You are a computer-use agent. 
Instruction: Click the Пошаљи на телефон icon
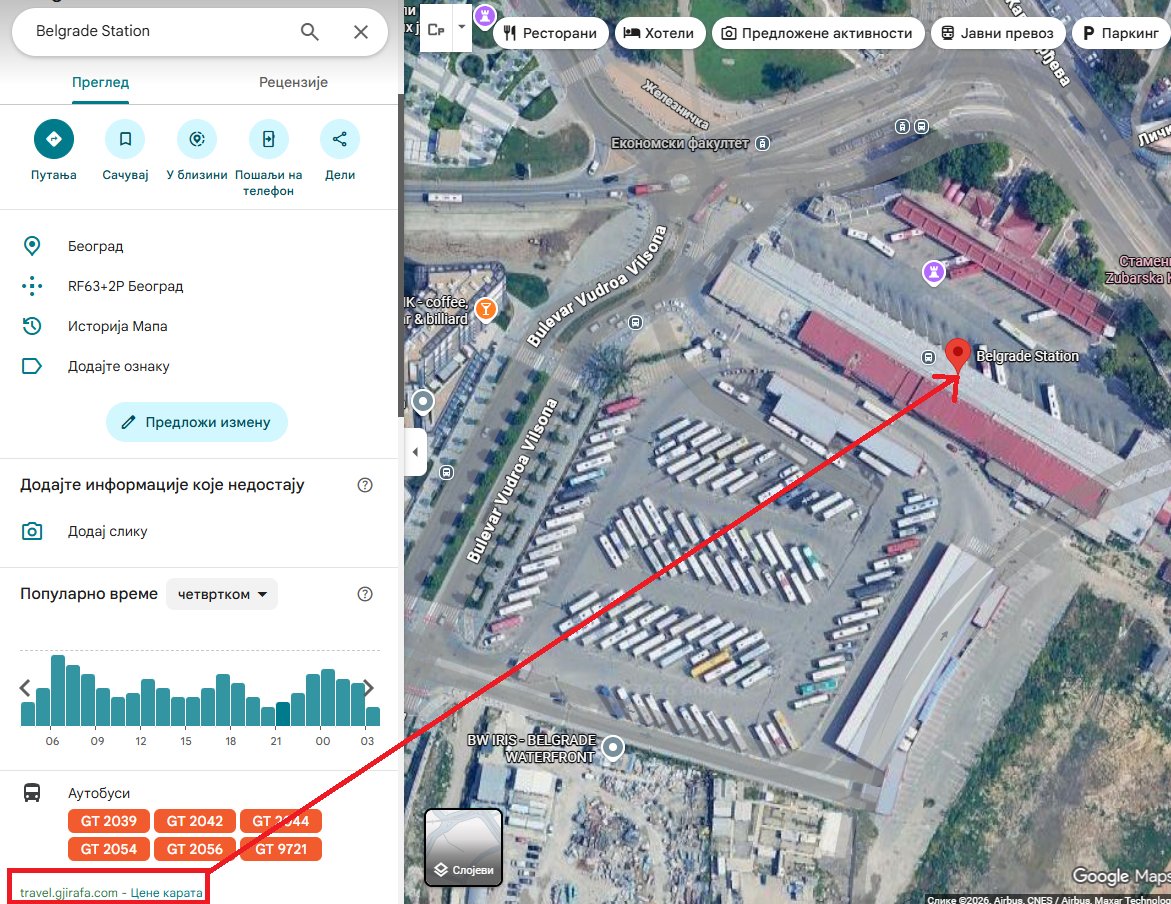pos(269,139)
